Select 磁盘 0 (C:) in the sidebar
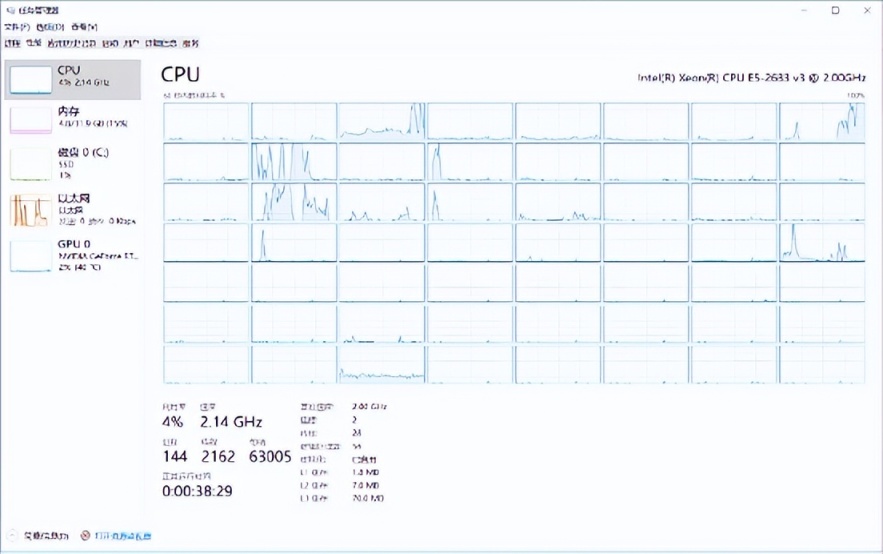 (x=73, y=164)
